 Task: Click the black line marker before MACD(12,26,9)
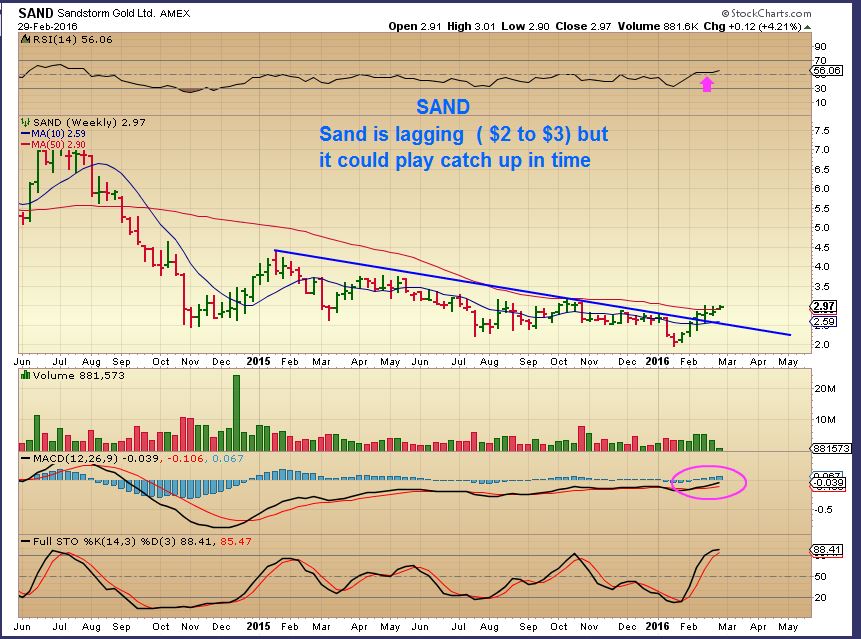click(x=25, y=458)
